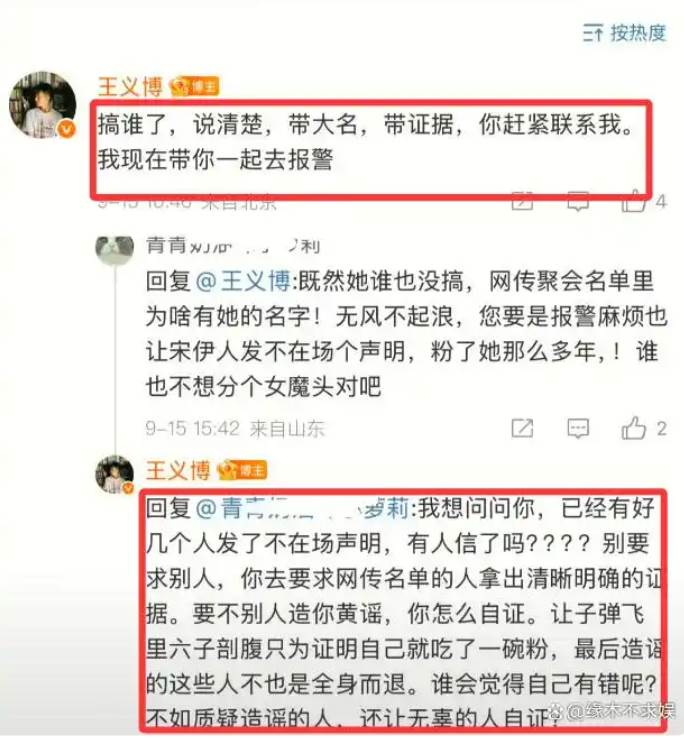Click the sort icon beside 按热度
This screenshot has width=684, height=738.
[593, 32]
